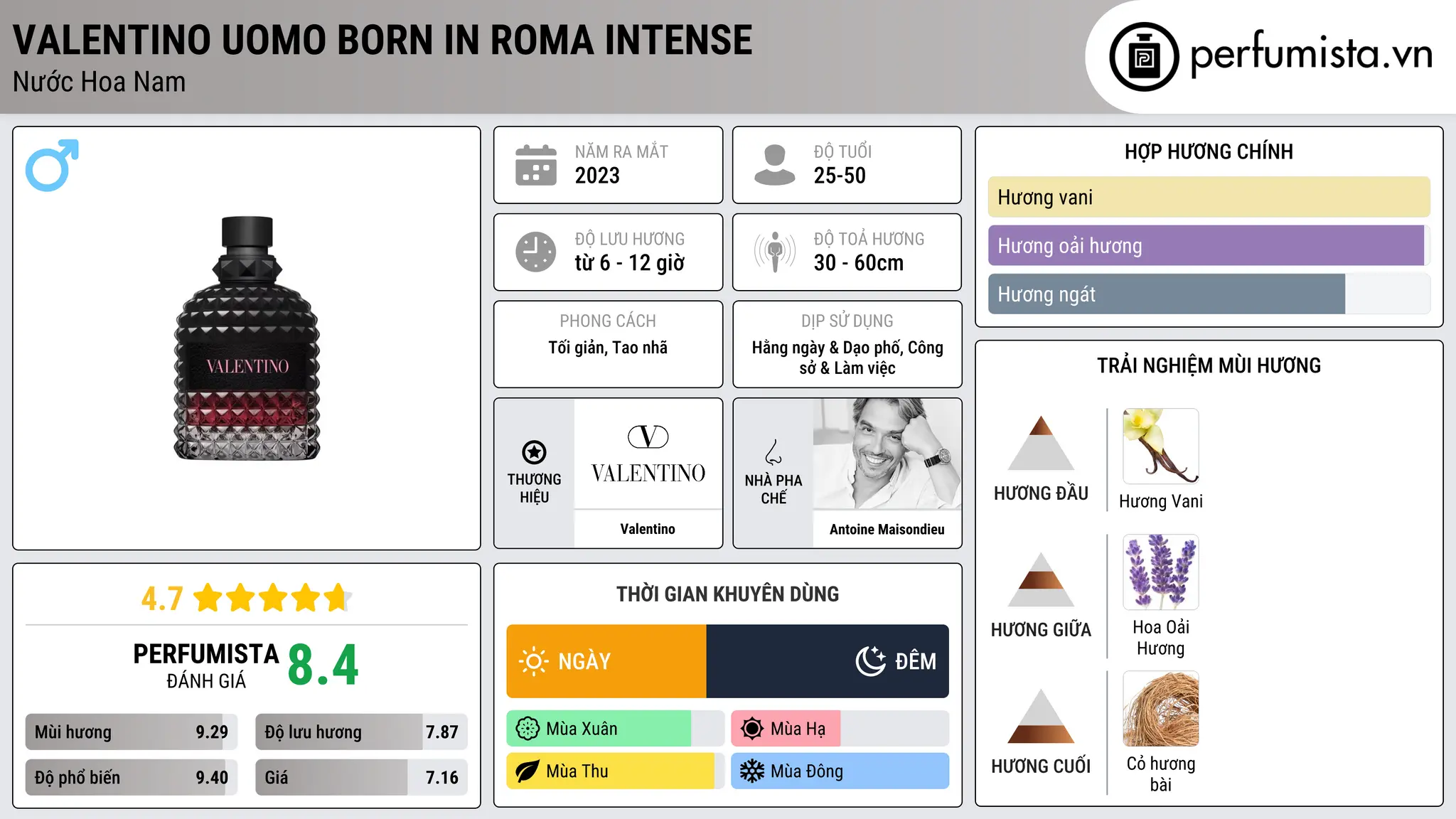This screenshot has height=819, width=1456.
Task: Click the Giá 7.16 score bar
Action: point(362,778)
